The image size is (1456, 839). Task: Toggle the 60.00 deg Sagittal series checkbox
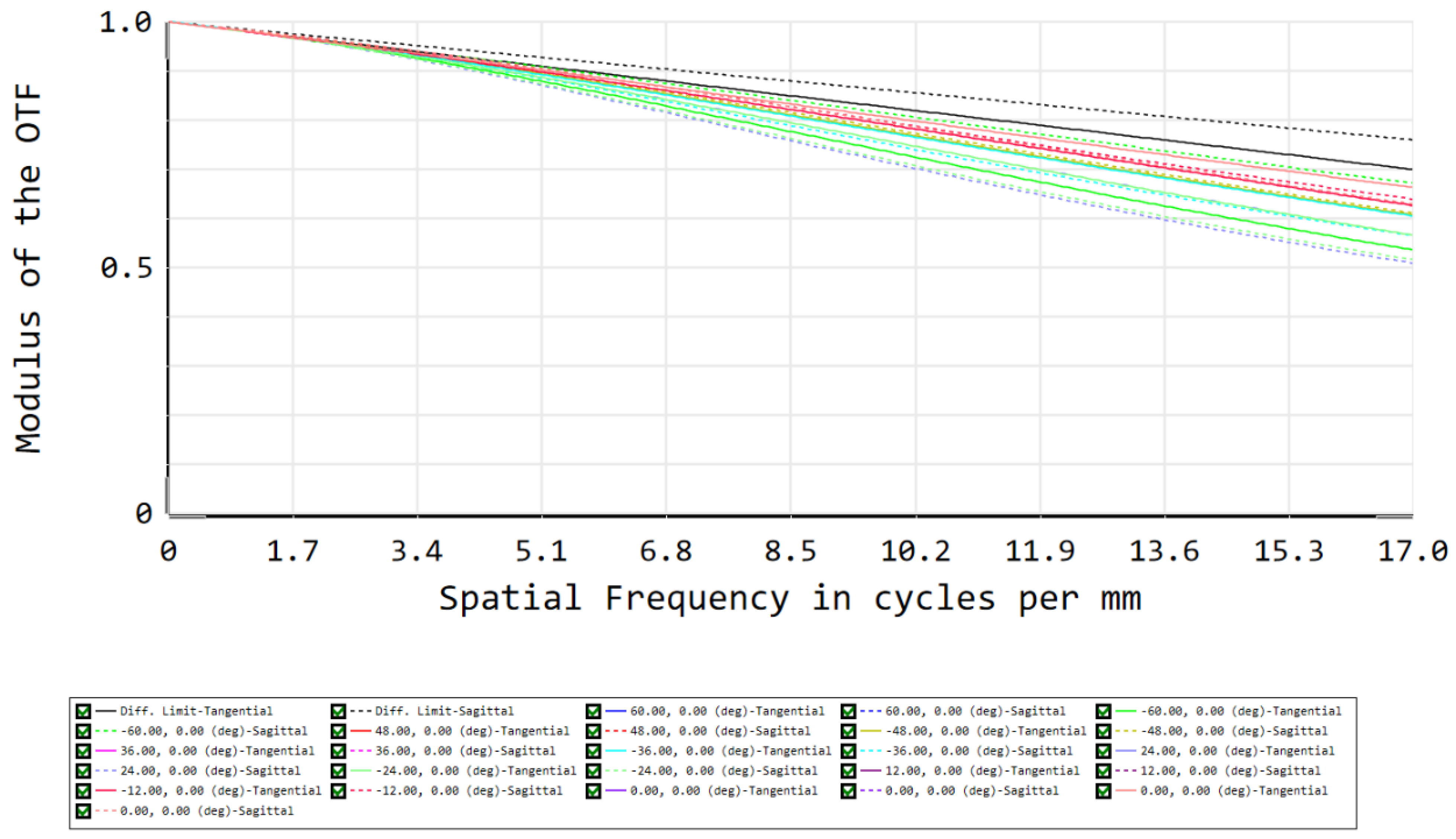(848, 711)
